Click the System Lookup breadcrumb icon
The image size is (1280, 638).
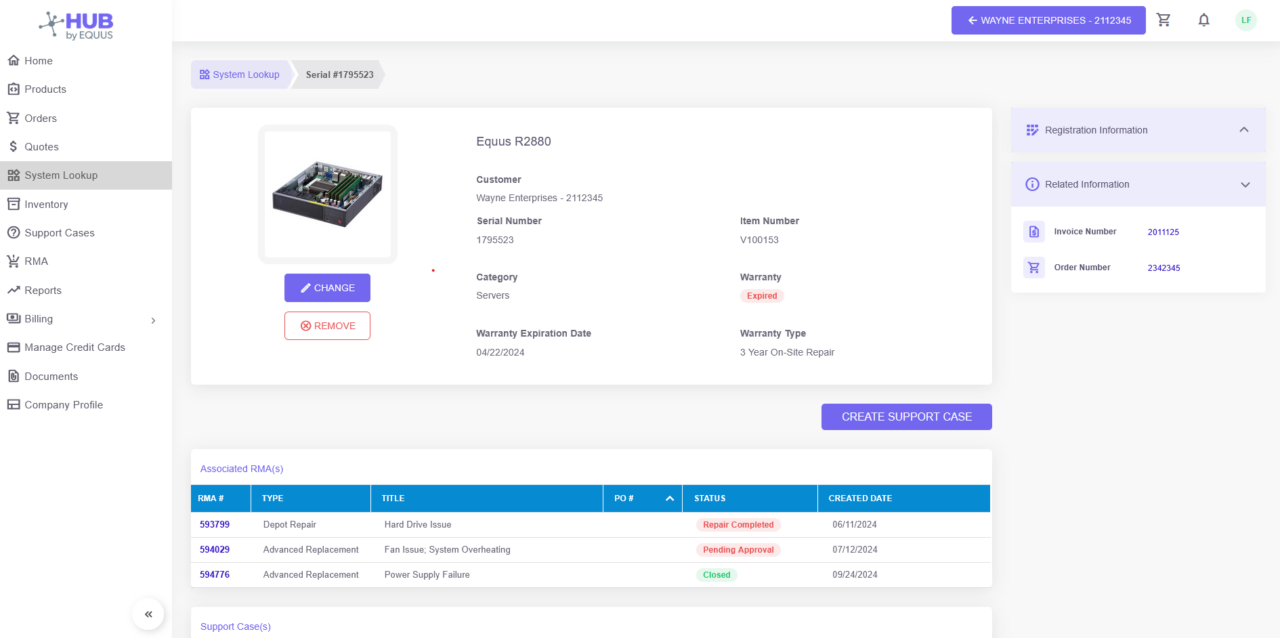click(204, 74)
